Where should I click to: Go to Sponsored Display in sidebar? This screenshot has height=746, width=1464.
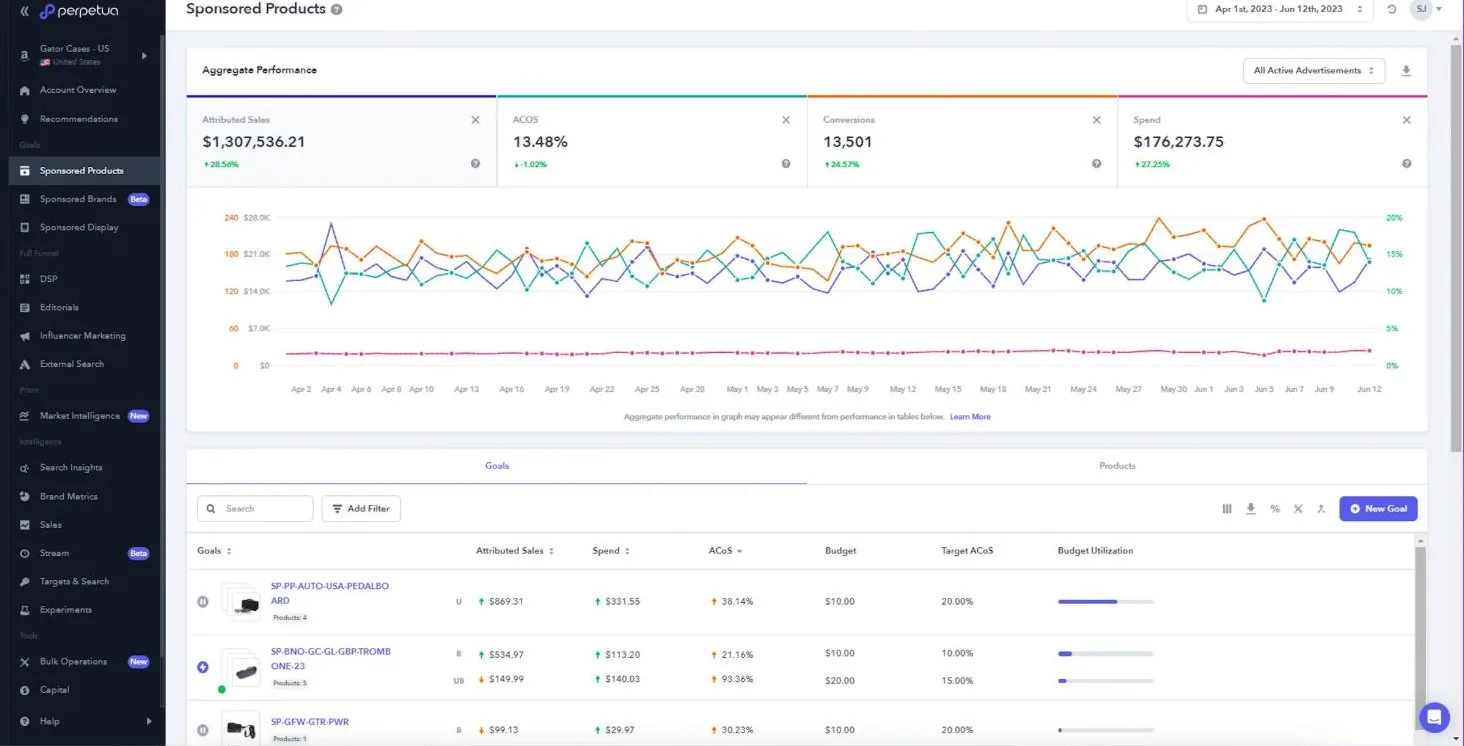[80, 227]
